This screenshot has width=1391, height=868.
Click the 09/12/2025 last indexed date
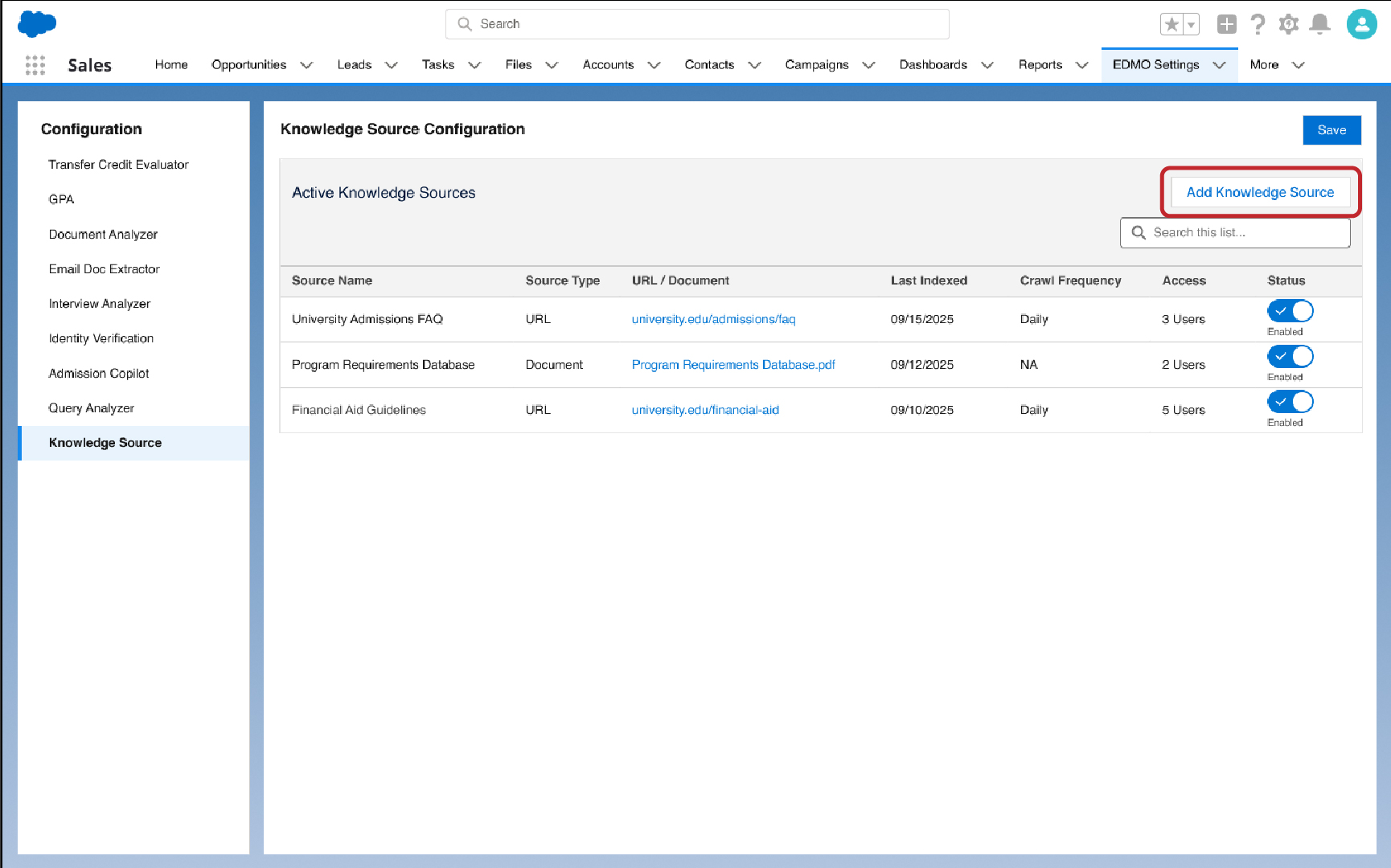tap(922, 365)
